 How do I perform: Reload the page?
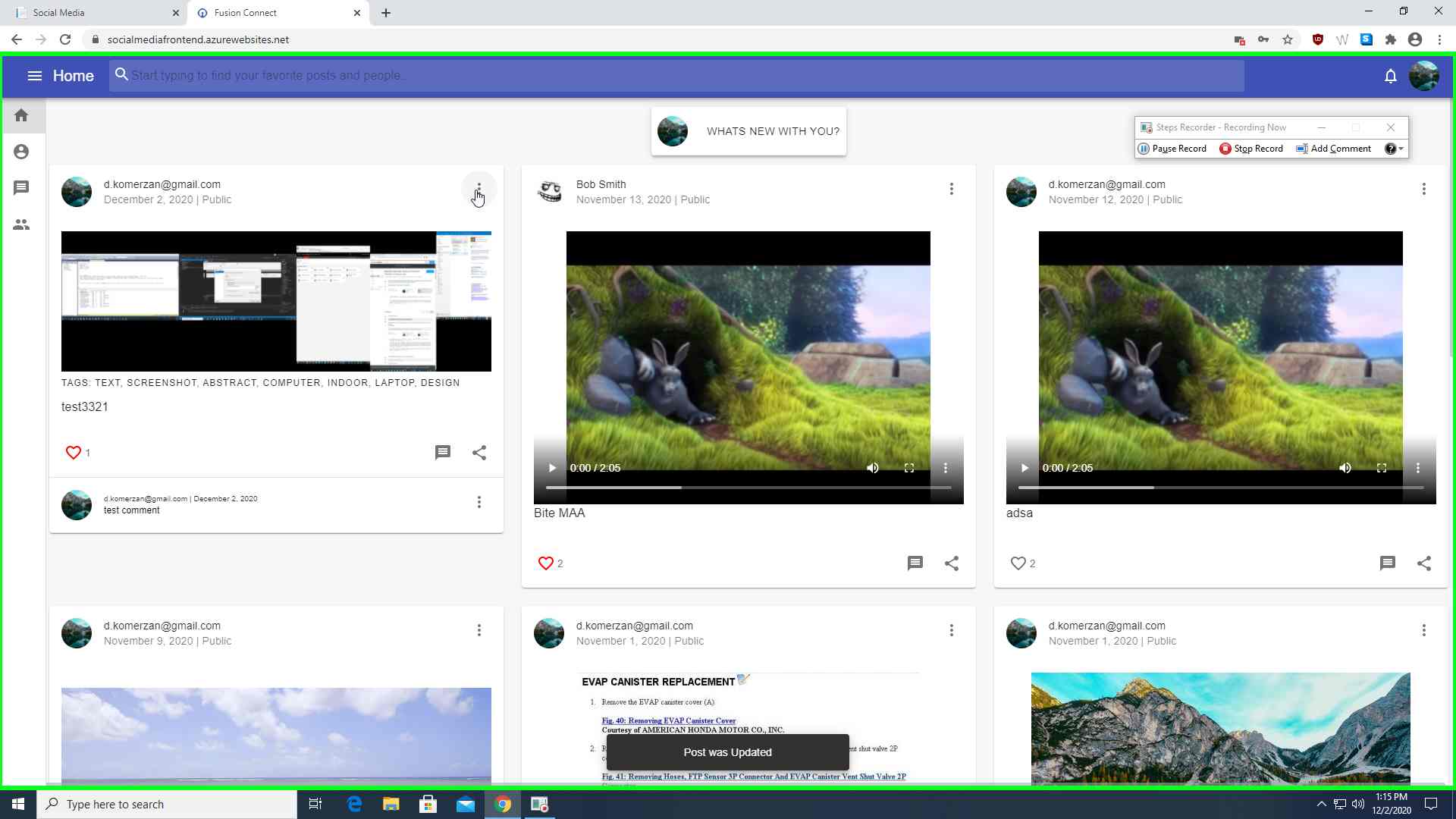click(x=65, y=39)
